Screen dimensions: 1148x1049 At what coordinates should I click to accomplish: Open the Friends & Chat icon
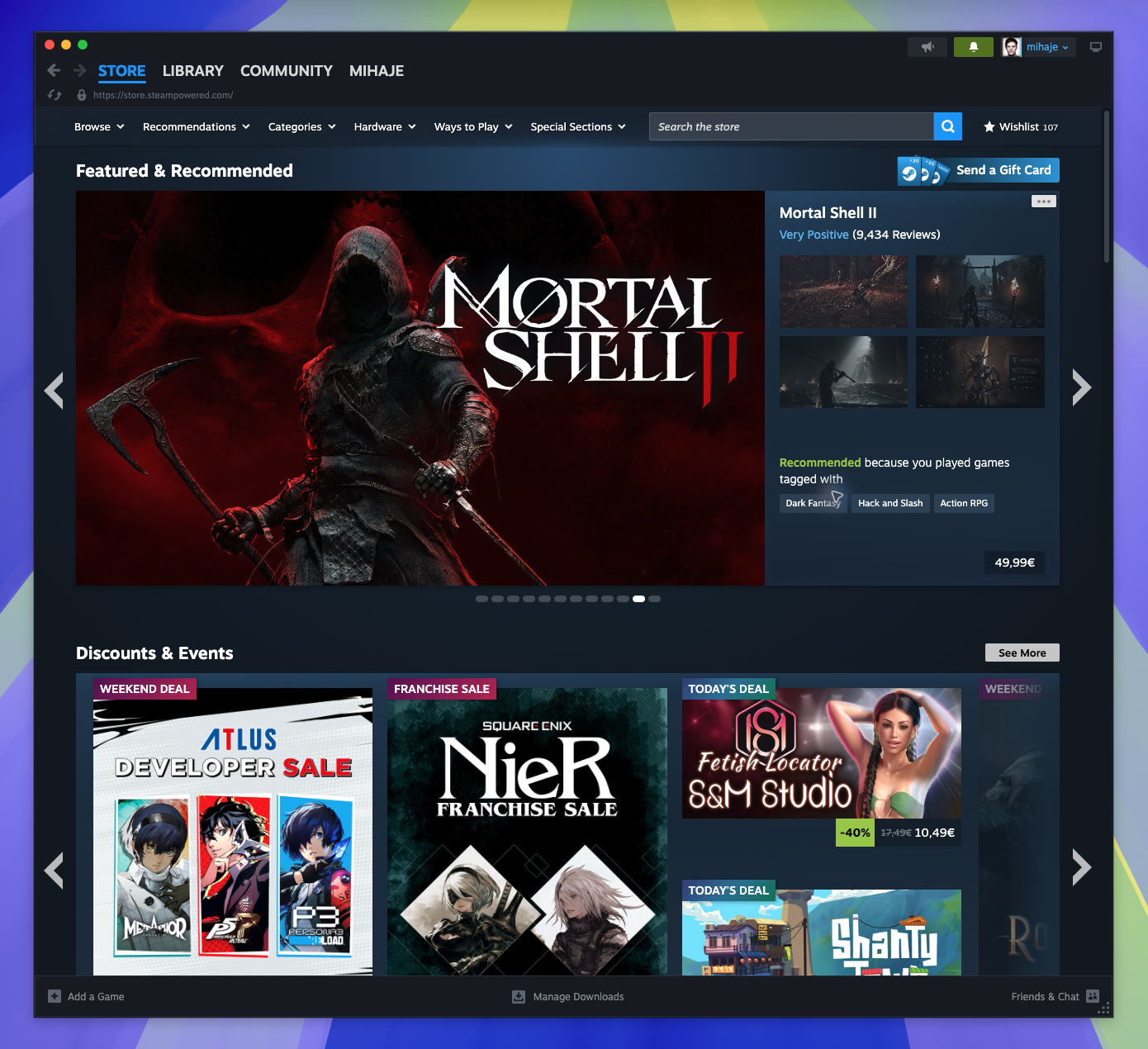(1093, 996)
